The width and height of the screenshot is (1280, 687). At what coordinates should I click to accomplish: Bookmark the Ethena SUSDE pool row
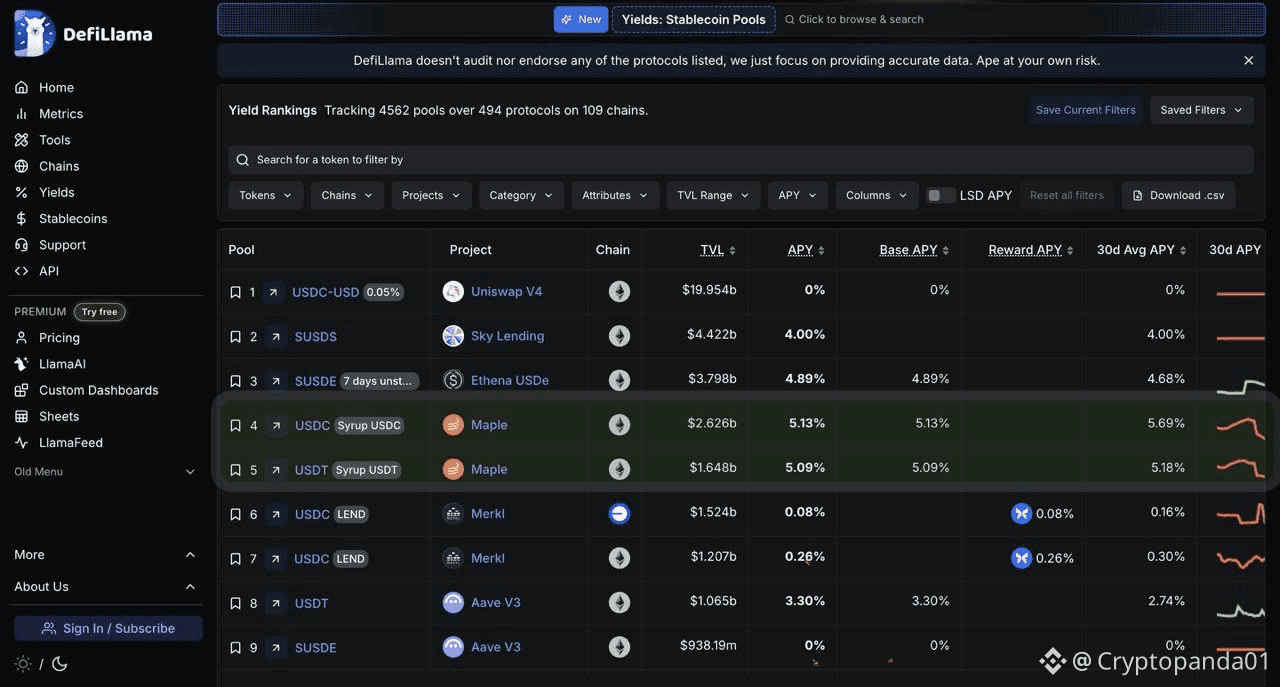[235, 381]
